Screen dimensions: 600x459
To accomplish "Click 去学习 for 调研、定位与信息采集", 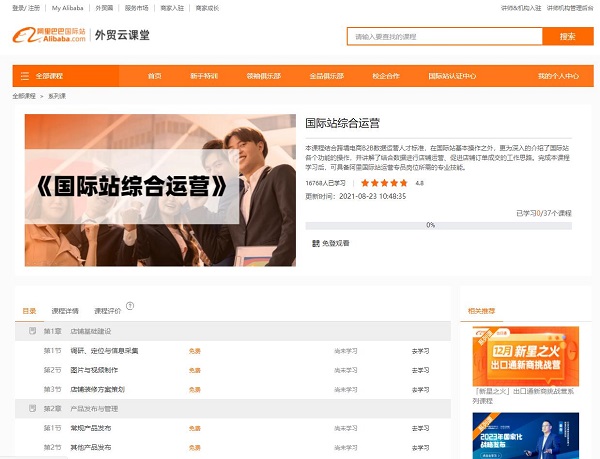I will point(420,351).
